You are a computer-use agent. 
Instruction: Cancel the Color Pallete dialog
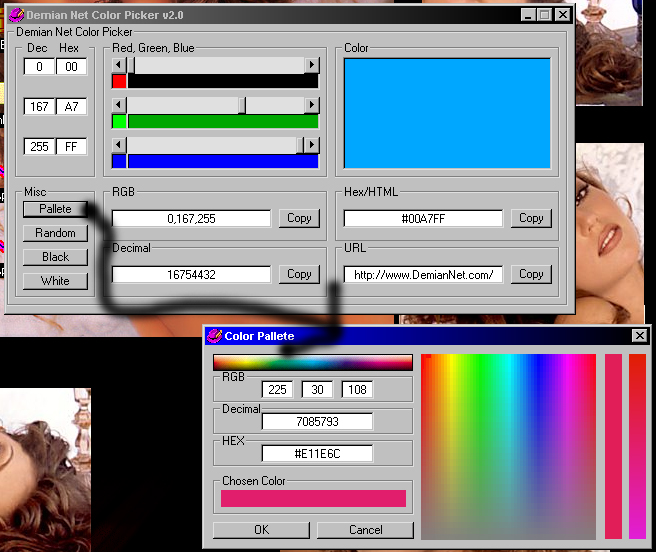click(365, 530)
